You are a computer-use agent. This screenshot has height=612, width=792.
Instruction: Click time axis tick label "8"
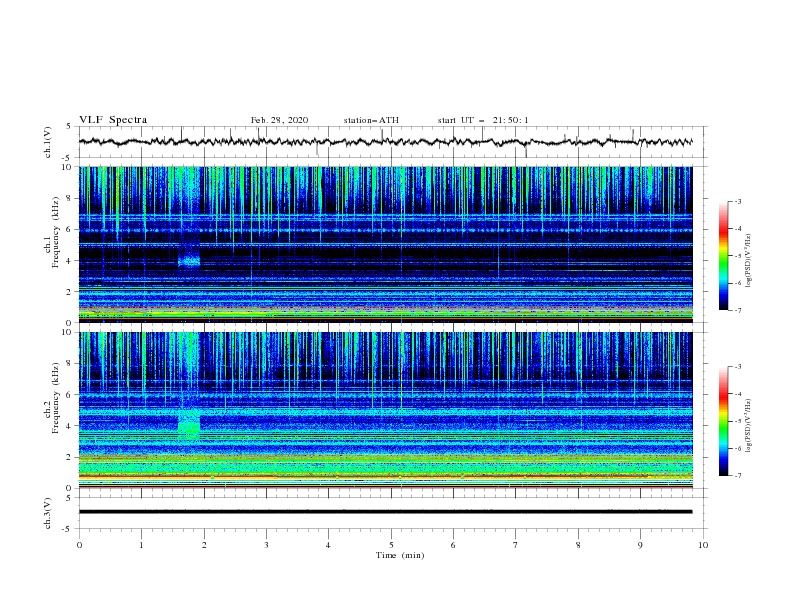[x=578, y=545]
